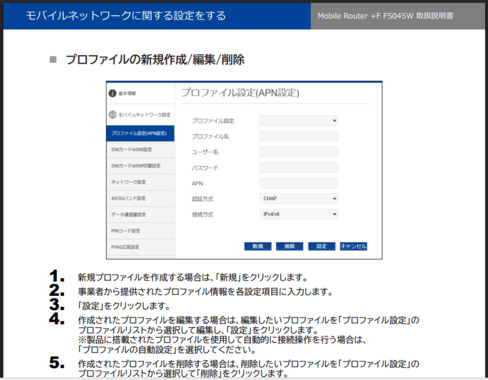Open the 4G/3Gバンド設定 sidebar item

click(140, 198)
